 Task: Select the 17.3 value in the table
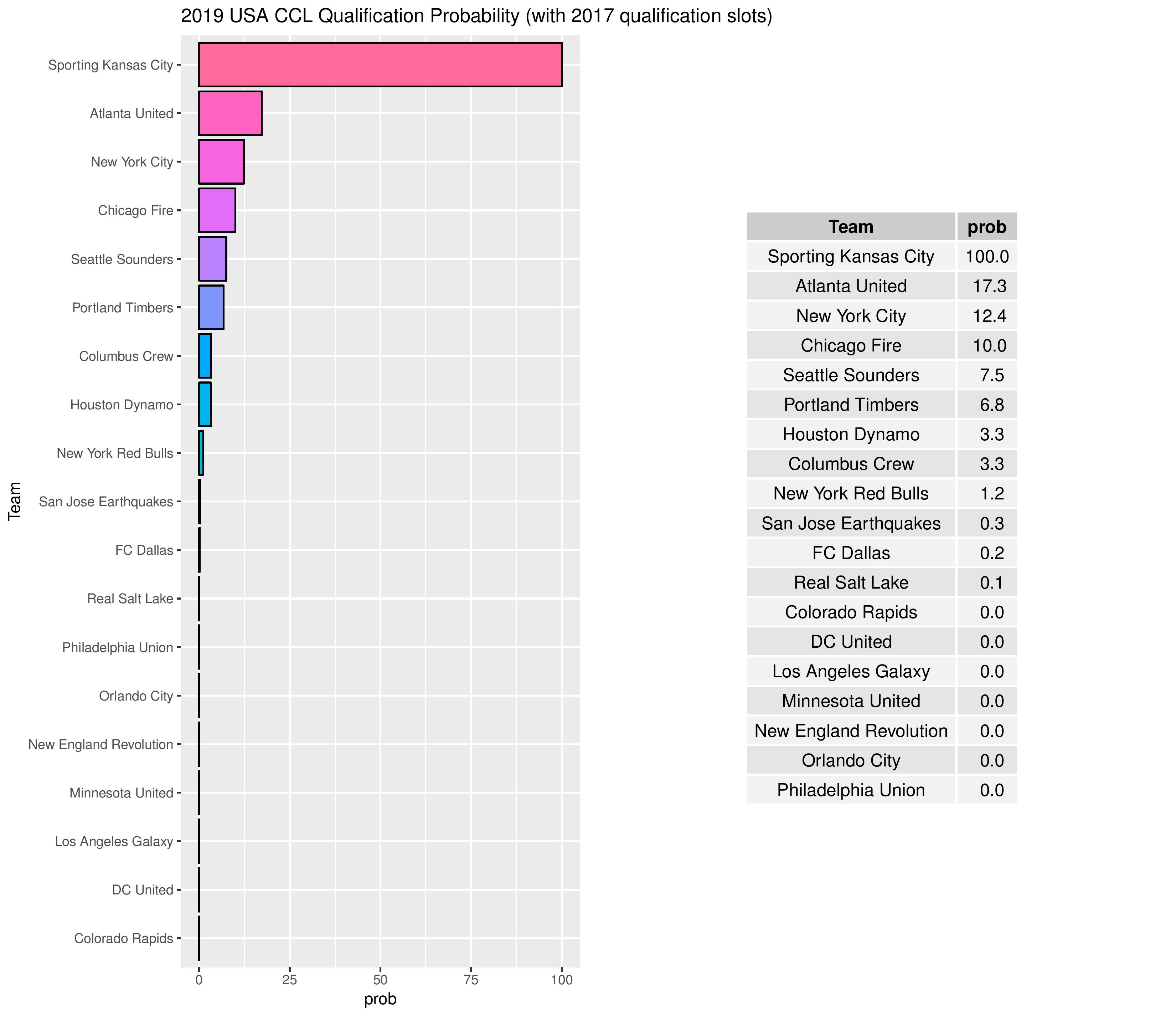989,286
